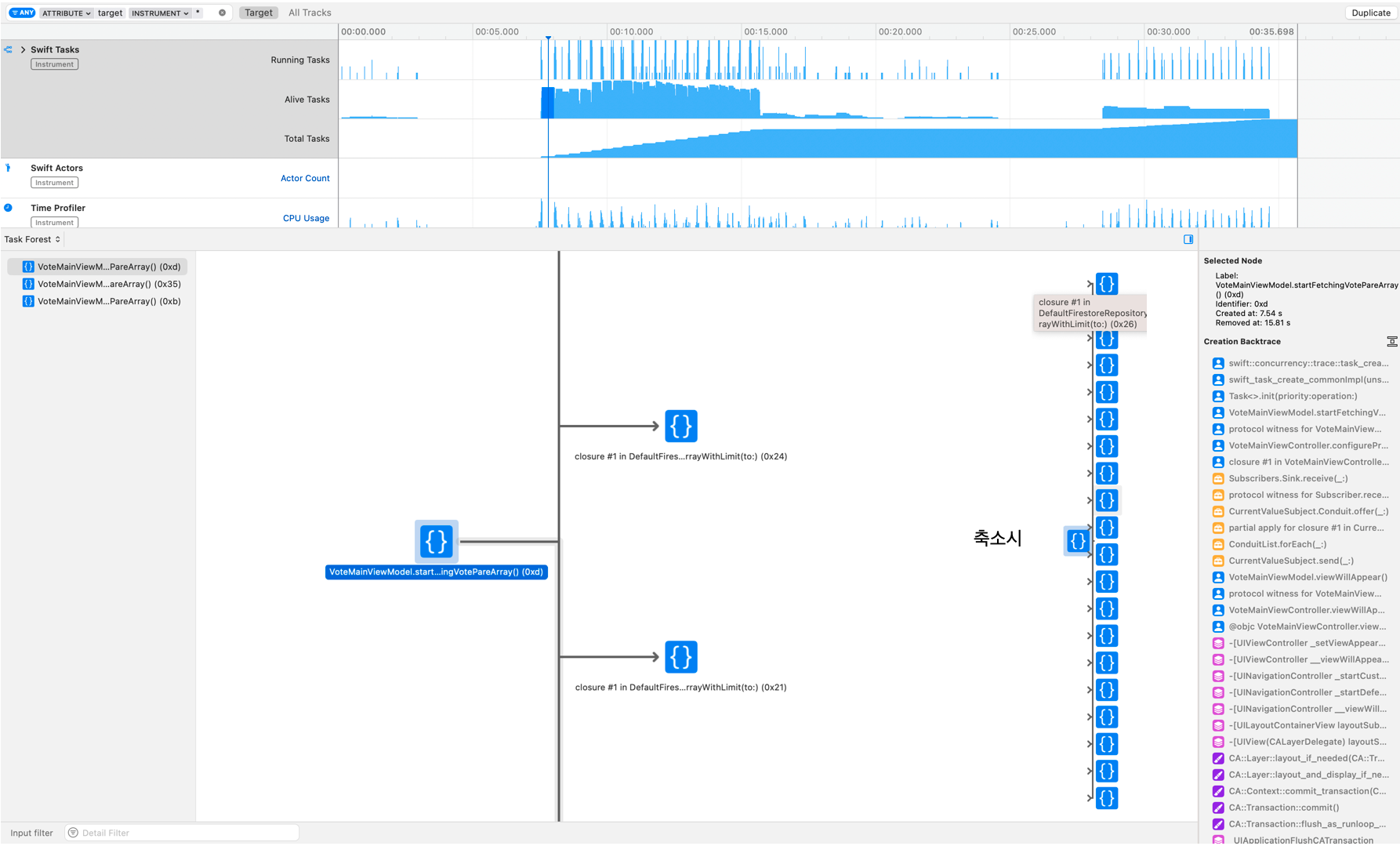Screen dimensions: 1400x846
Task: Click the Instrument badge under Swift Tasks
Action: coord(54,64)
